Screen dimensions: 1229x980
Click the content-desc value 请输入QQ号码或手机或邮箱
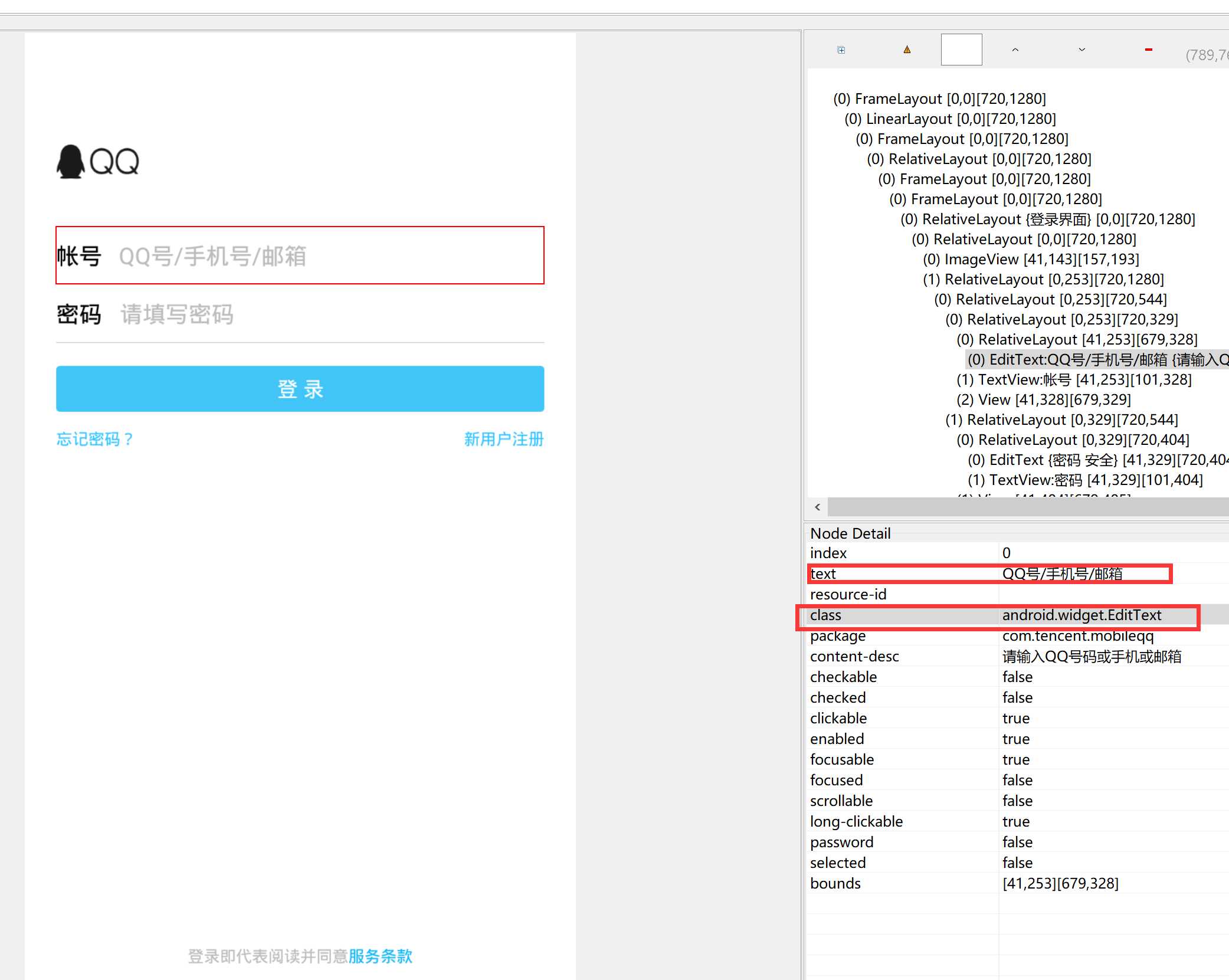[1092, 656]
